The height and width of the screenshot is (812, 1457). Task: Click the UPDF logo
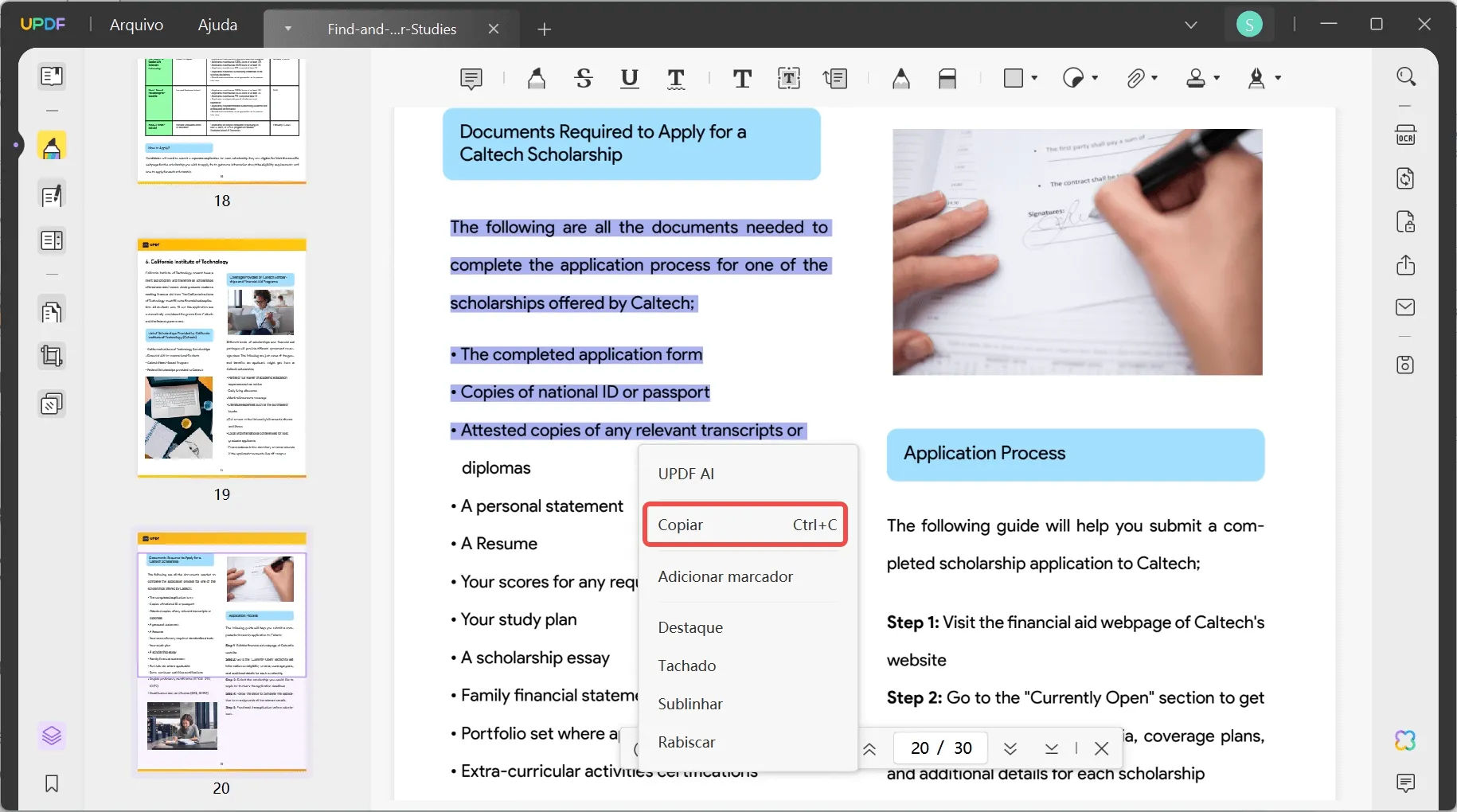tap(43, 24)
